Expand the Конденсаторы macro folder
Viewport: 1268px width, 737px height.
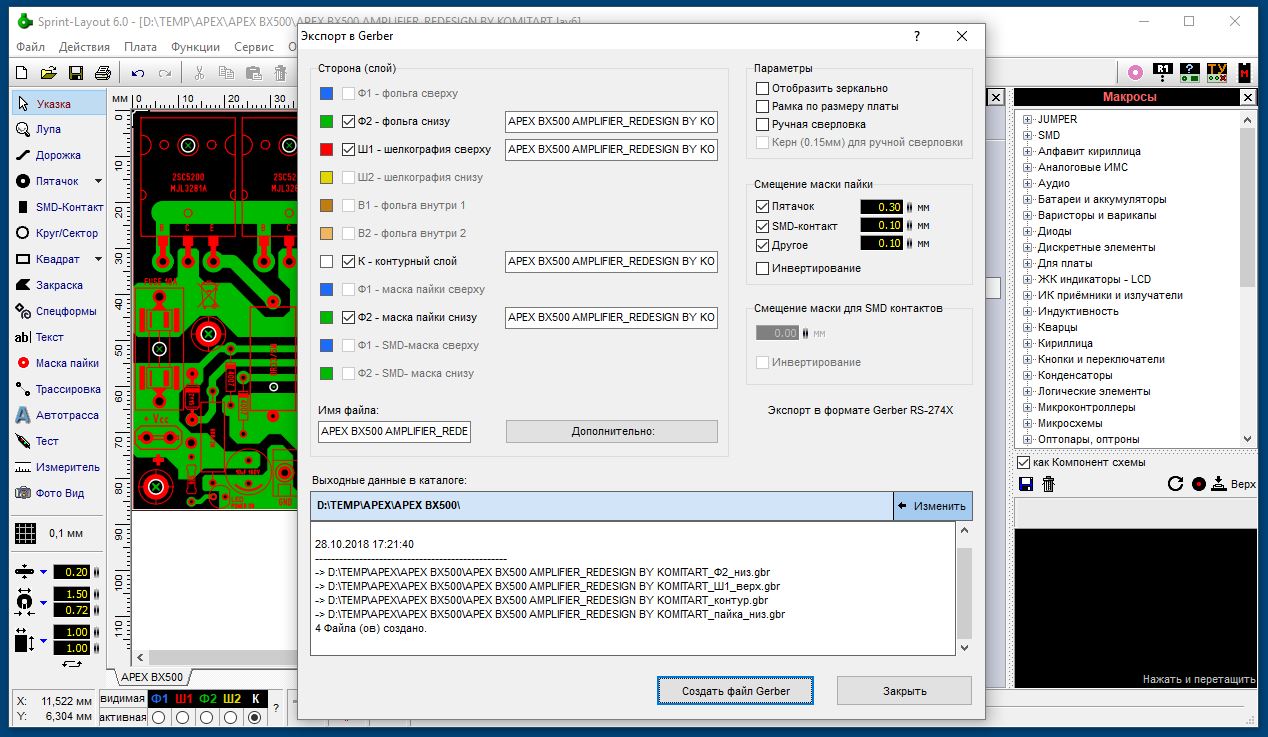1027,375
